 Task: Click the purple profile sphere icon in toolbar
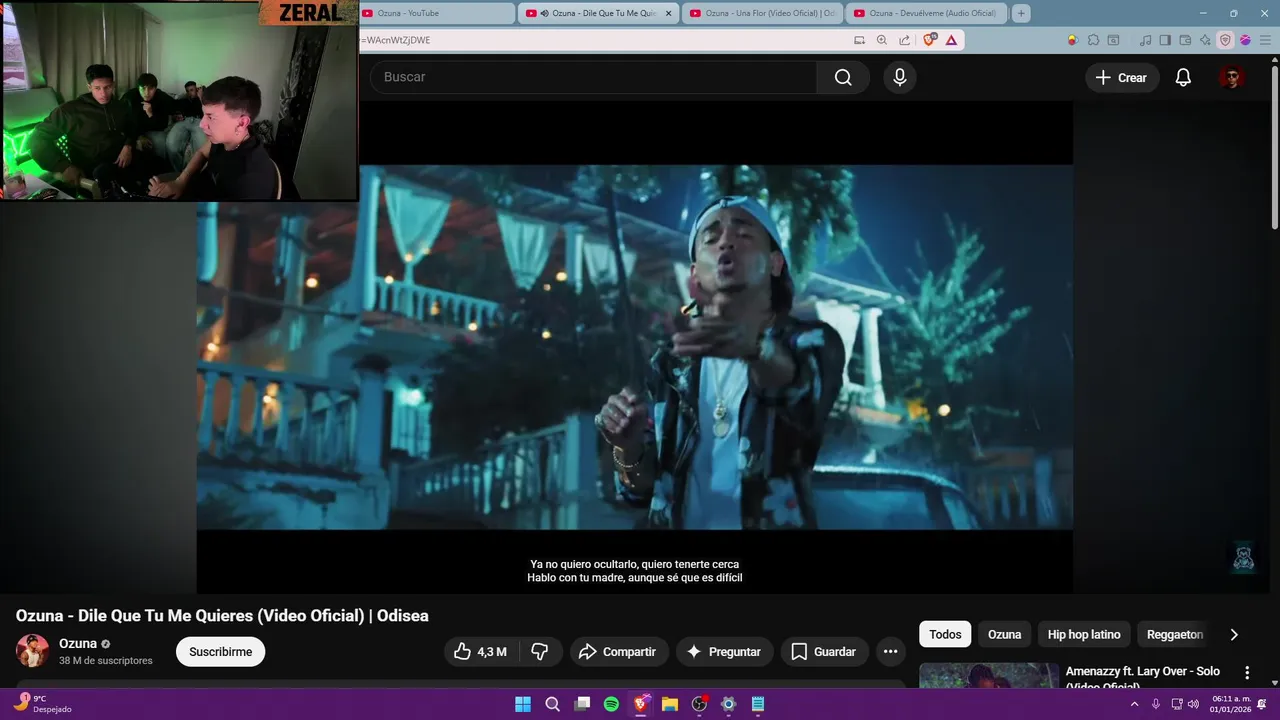coord(1245,40)
